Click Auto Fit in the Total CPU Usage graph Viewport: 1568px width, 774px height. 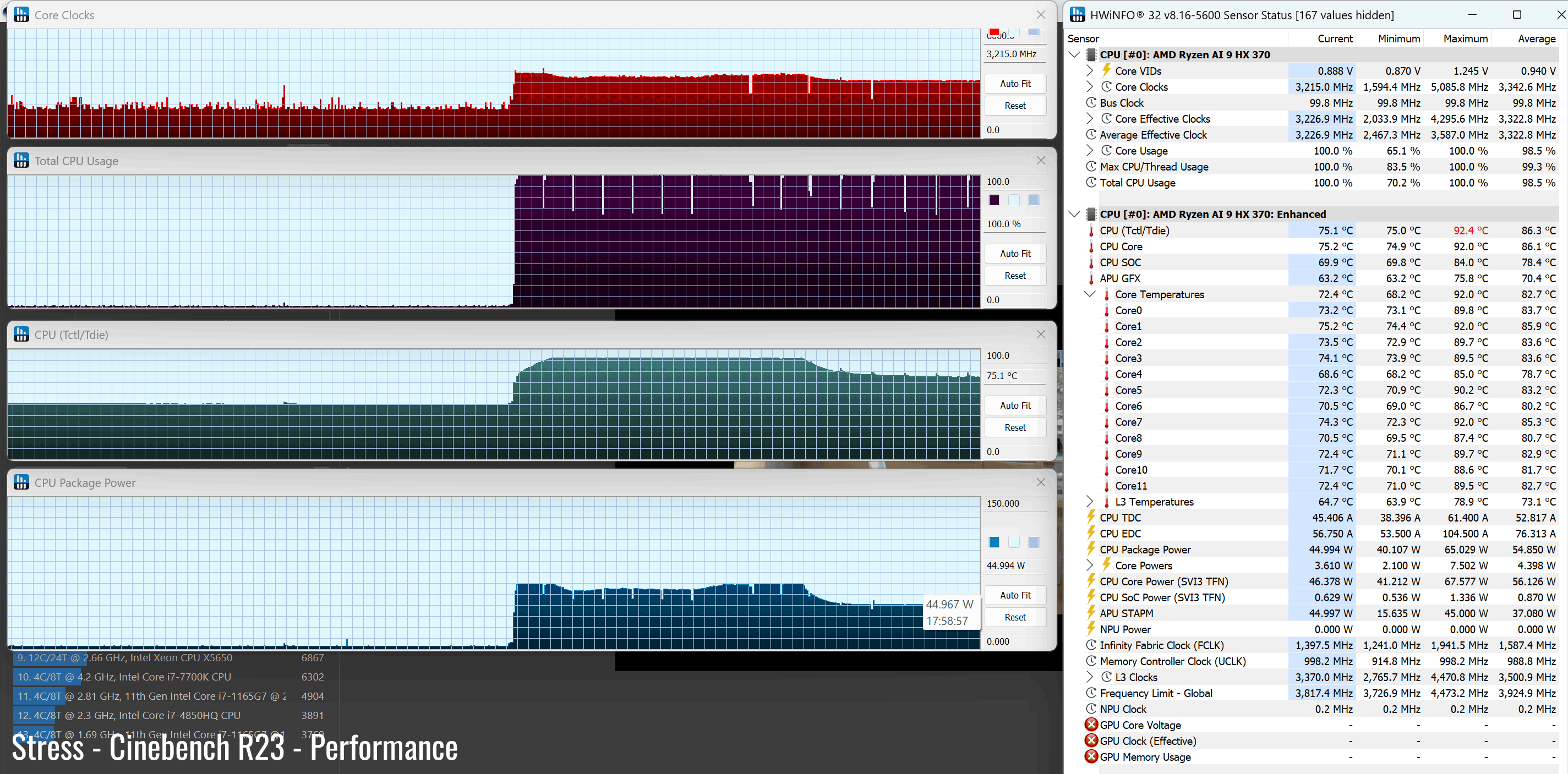pos(1015,253)
